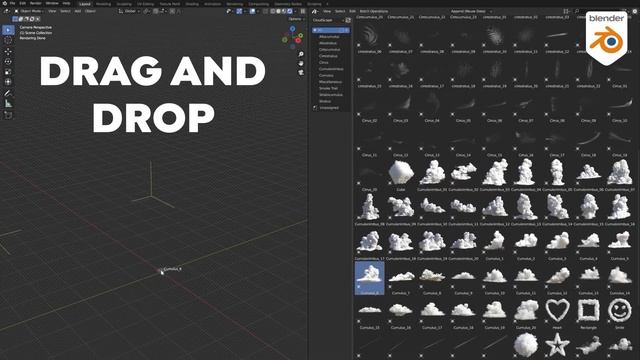Image resolution: width=640 pixels, height=360 pixels.
Task: Toggle proportional editing in viewport header
Action: (172, 11)
